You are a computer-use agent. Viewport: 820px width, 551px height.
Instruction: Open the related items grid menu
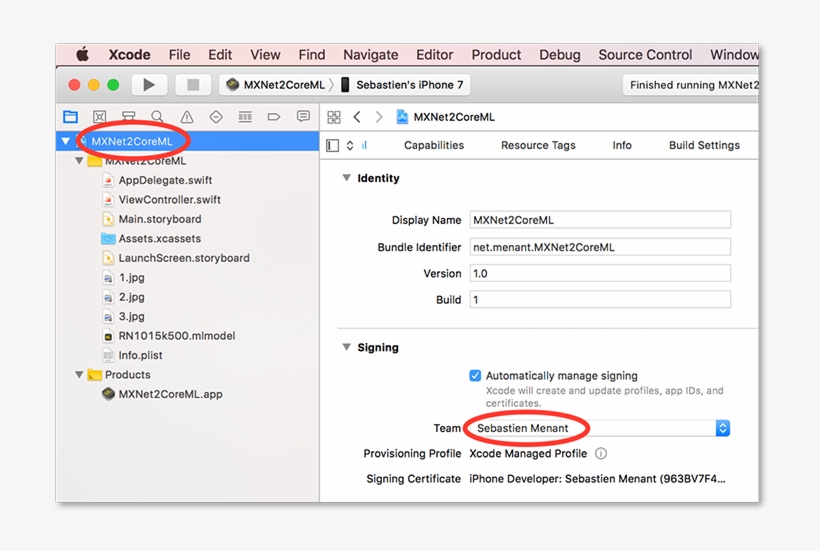(334, 117)
